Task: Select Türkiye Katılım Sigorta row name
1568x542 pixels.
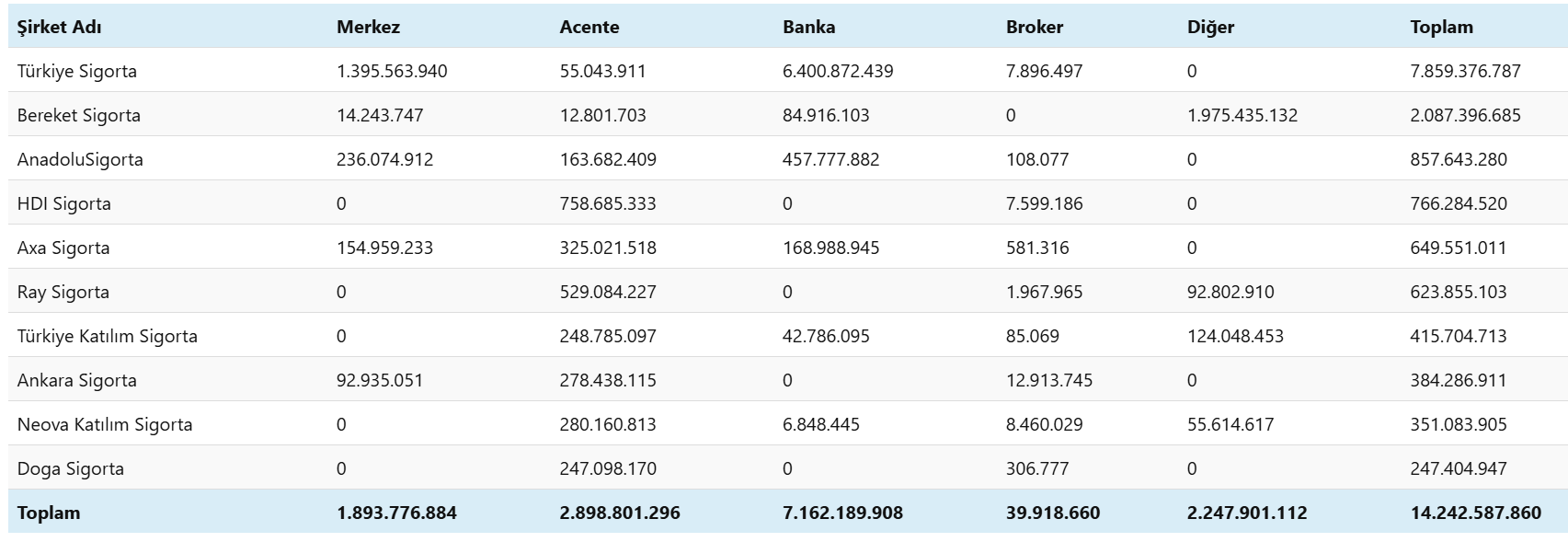Action: (107, 336)
